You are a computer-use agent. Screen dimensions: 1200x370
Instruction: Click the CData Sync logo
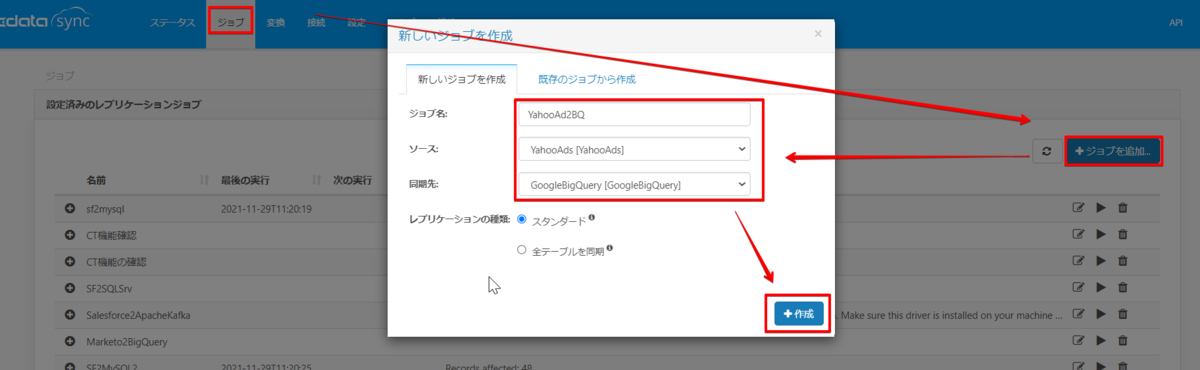[x=45, y=20]
